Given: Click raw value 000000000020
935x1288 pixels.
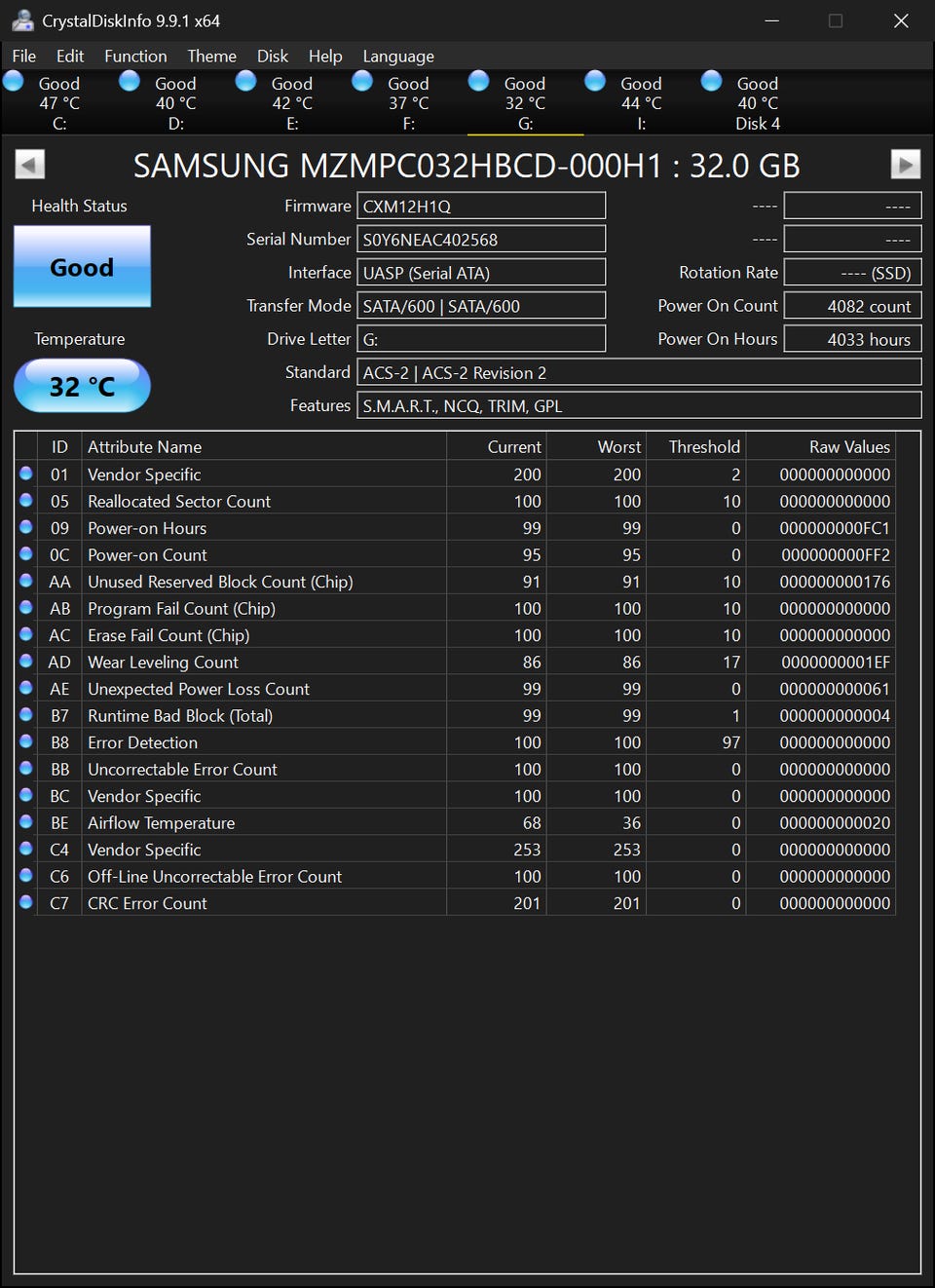Looking at the screenshot, I should click(835, 822).
